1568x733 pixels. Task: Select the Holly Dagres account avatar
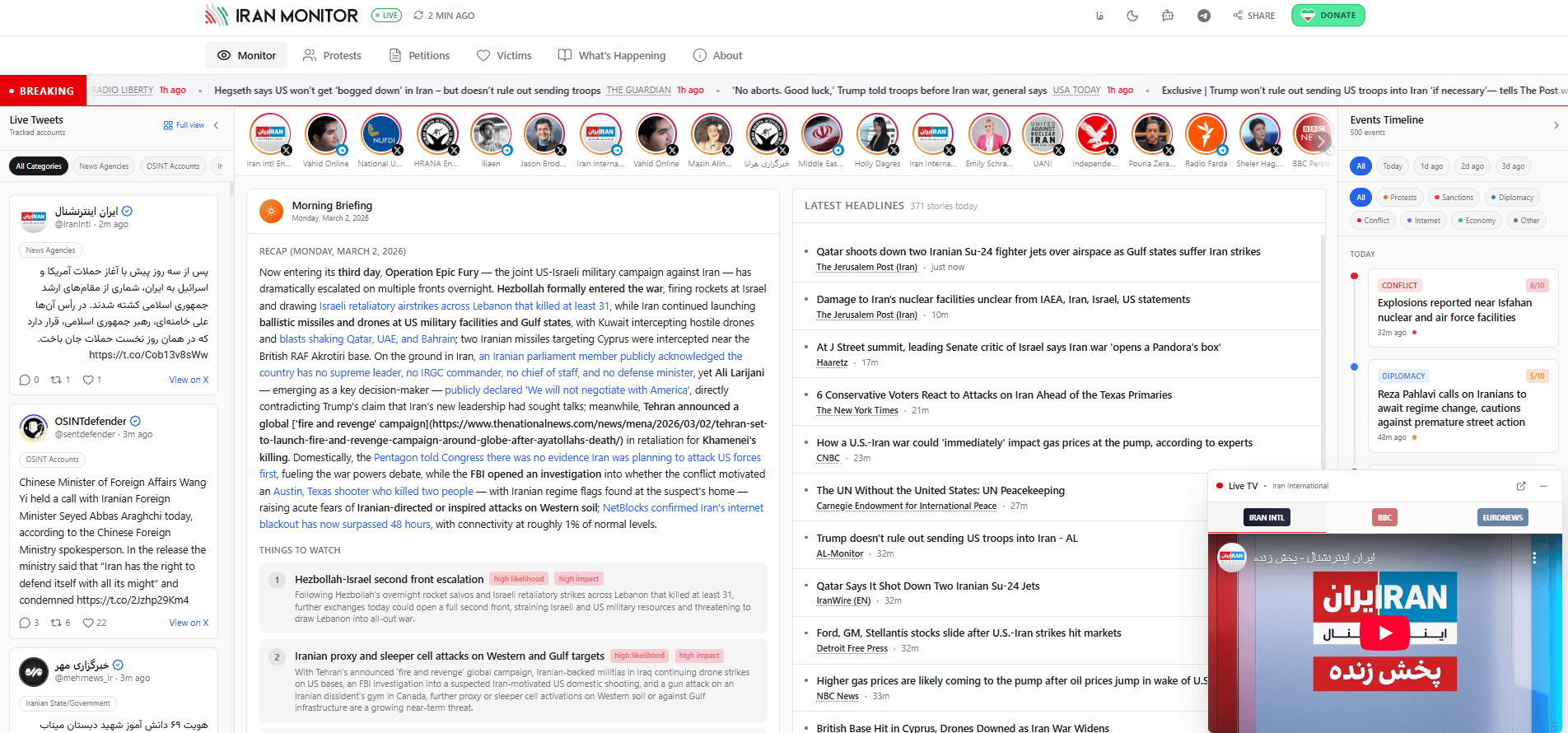coord(877,133)
